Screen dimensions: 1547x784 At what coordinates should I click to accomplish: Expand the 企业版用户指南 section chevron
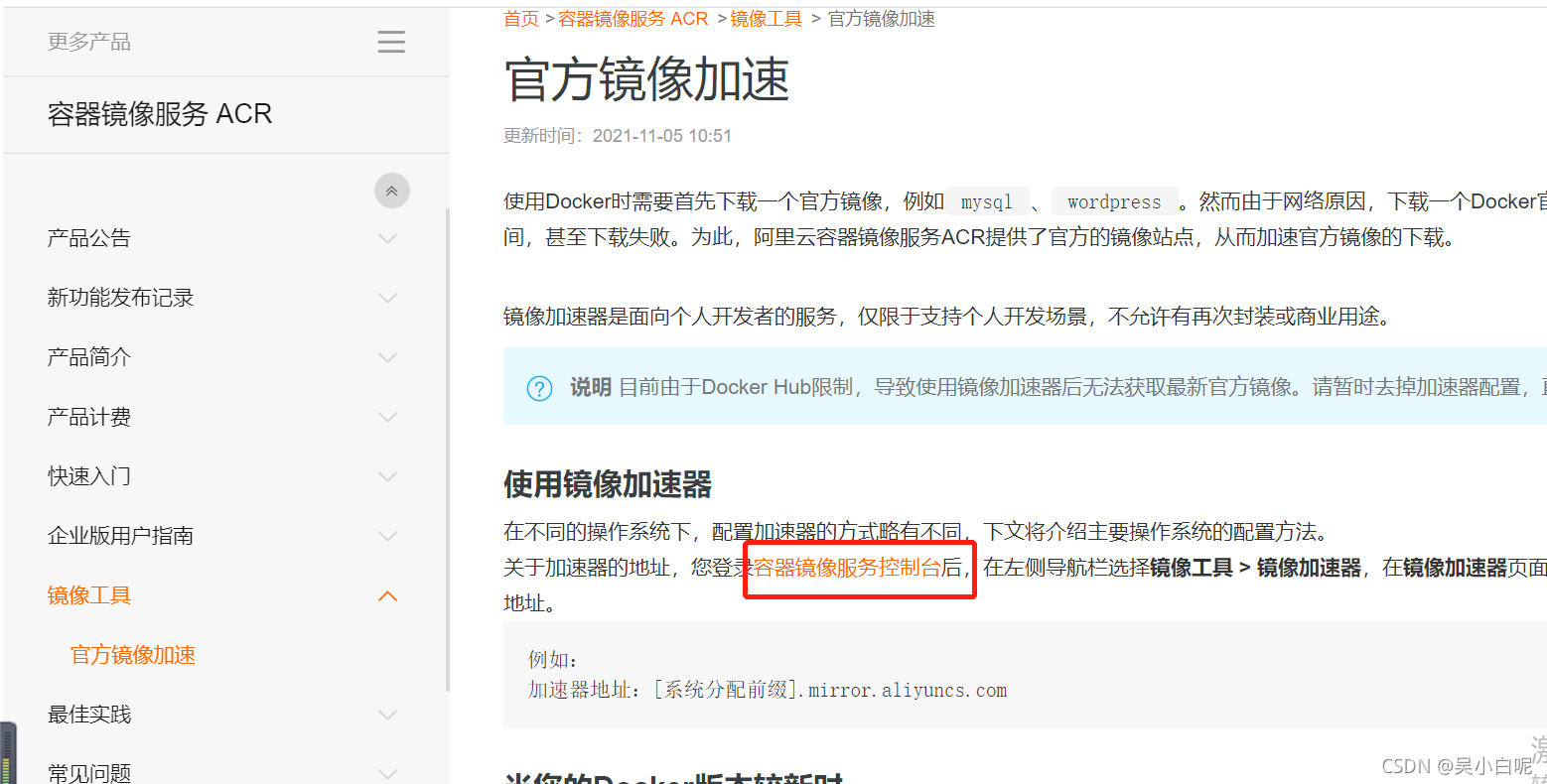coord(388,536)
